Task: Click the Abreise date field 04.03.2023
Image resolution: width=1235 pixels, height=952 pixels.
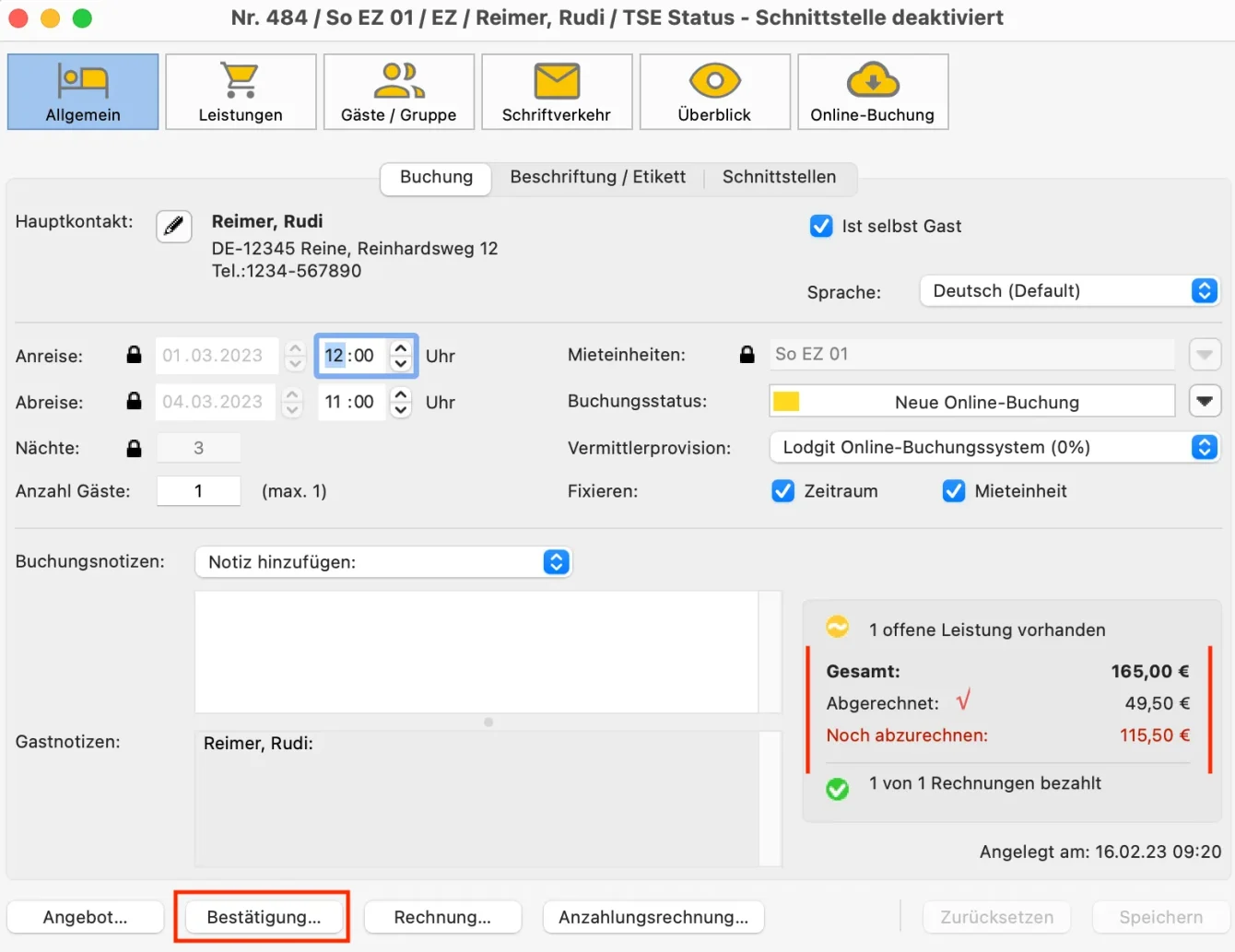Action: point(215,402)
